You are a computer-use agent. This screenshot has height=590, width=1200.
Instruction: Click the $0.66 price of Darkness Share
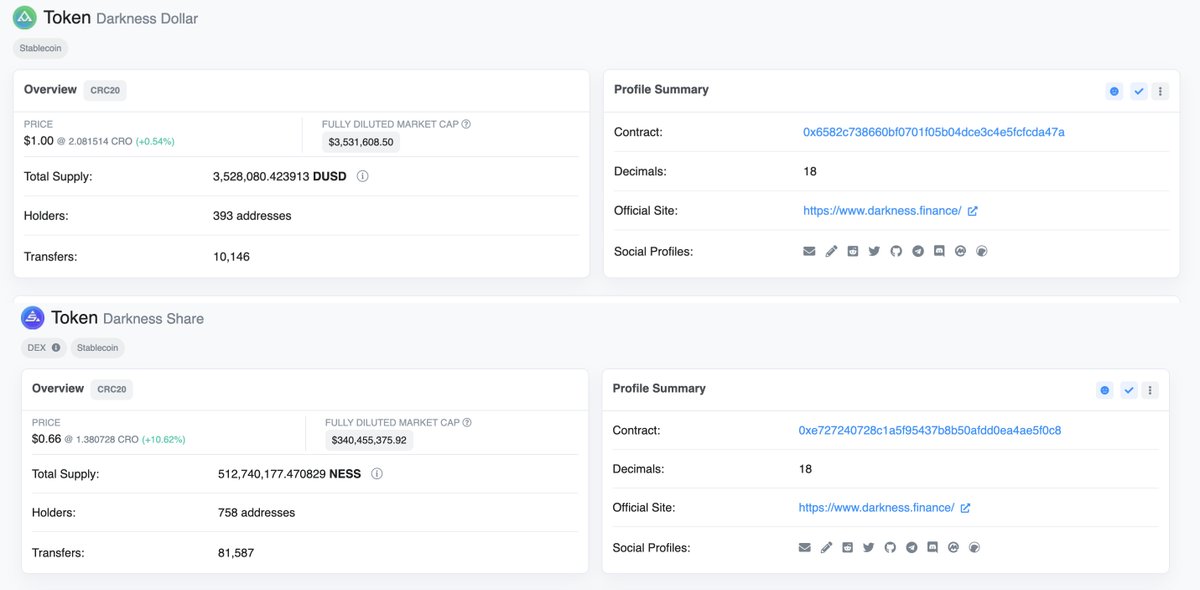46,439
